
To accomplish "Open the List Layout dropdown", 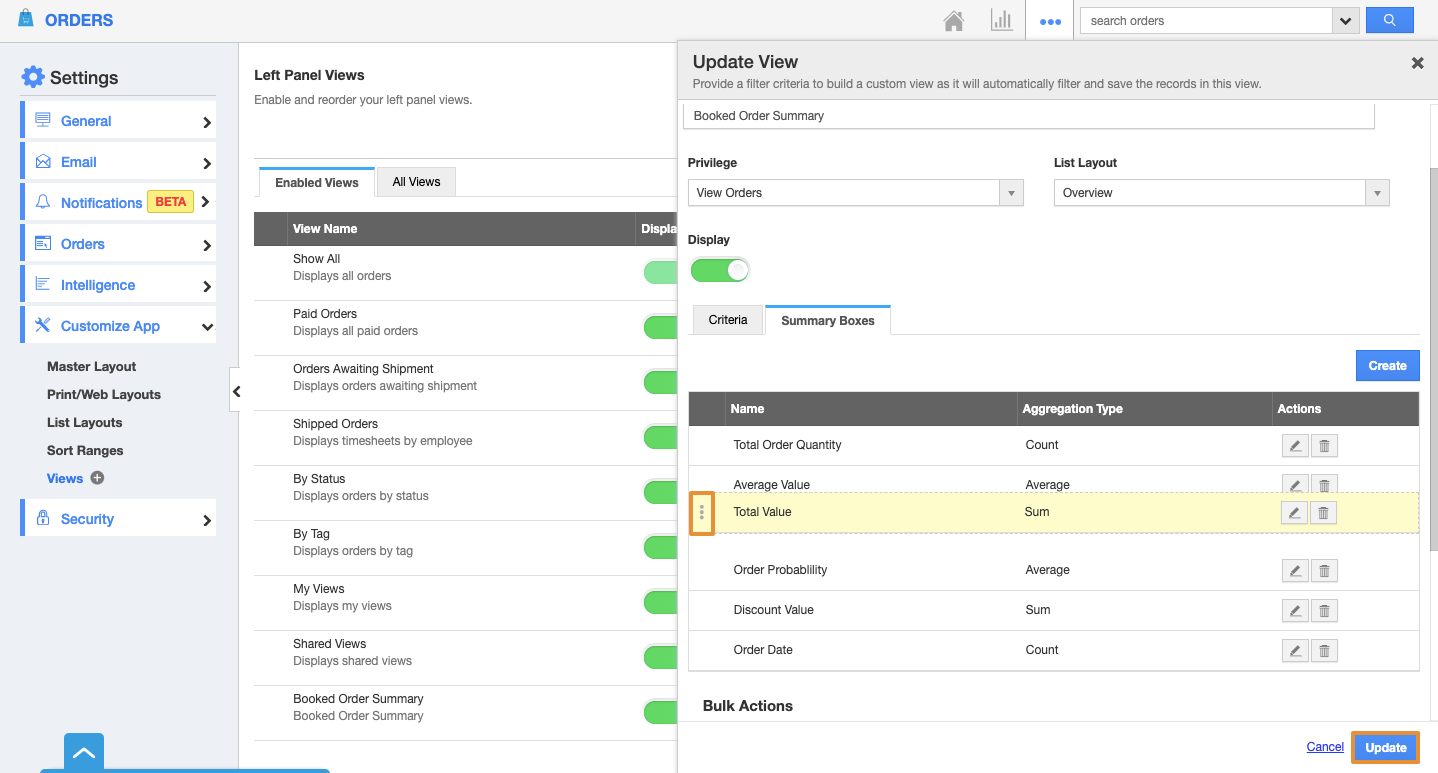I will click(1221, 193).
